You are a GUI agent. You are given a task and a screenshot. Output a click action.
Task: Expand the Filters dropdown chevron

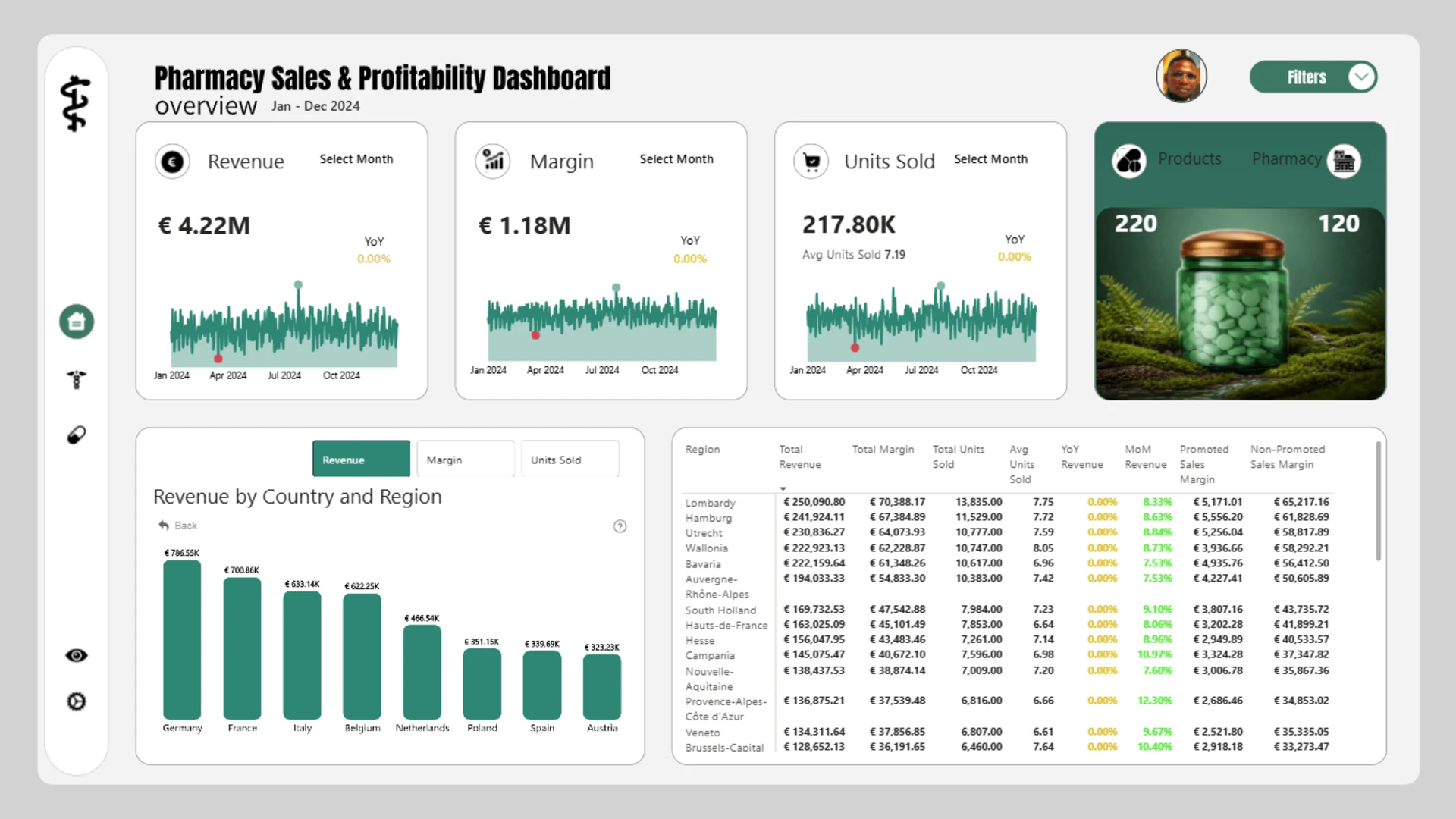(1362, 77)
